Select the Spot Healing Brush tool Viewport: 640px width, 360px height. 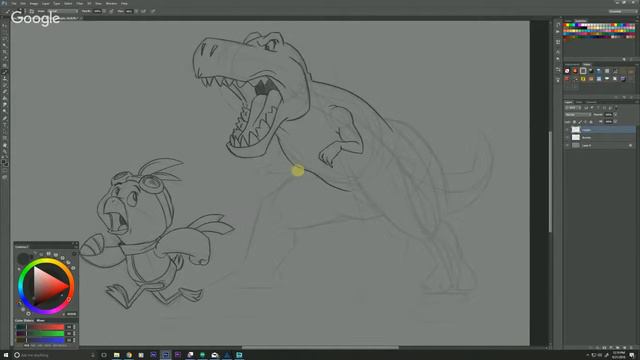[5, 65]
